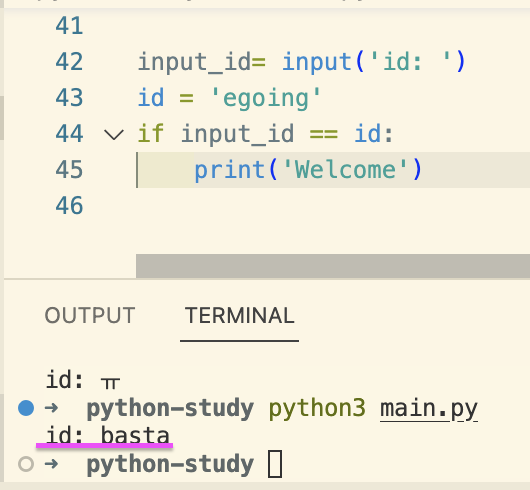Image resolution: width=530 pixels, height=490 pixels.
Task: Click line number 43 in the gutter
Action: (x=69, y=98)
